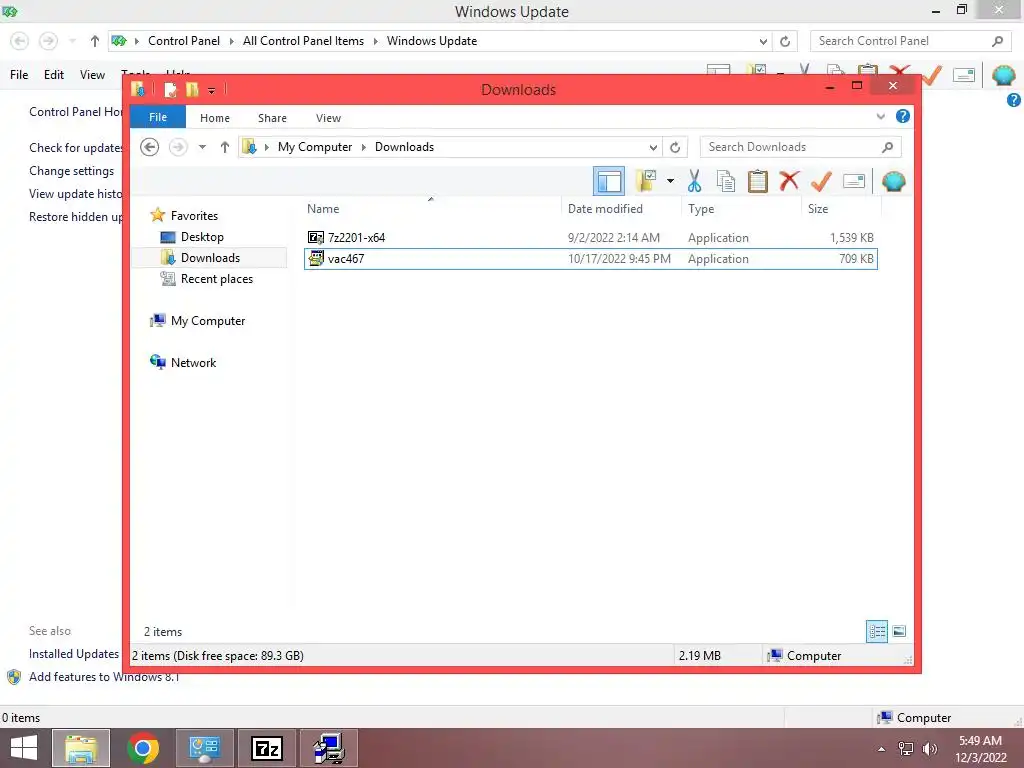
Task: Go up one level in Downloads window
Action: (x=225, y=147)
